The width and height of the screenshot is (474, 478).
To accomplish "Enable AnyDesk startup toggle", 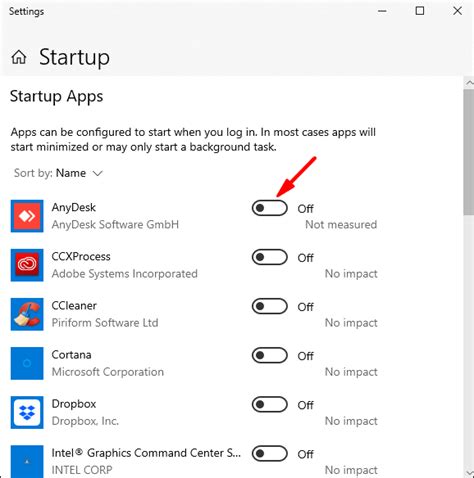I will click(x=269, y=208).
